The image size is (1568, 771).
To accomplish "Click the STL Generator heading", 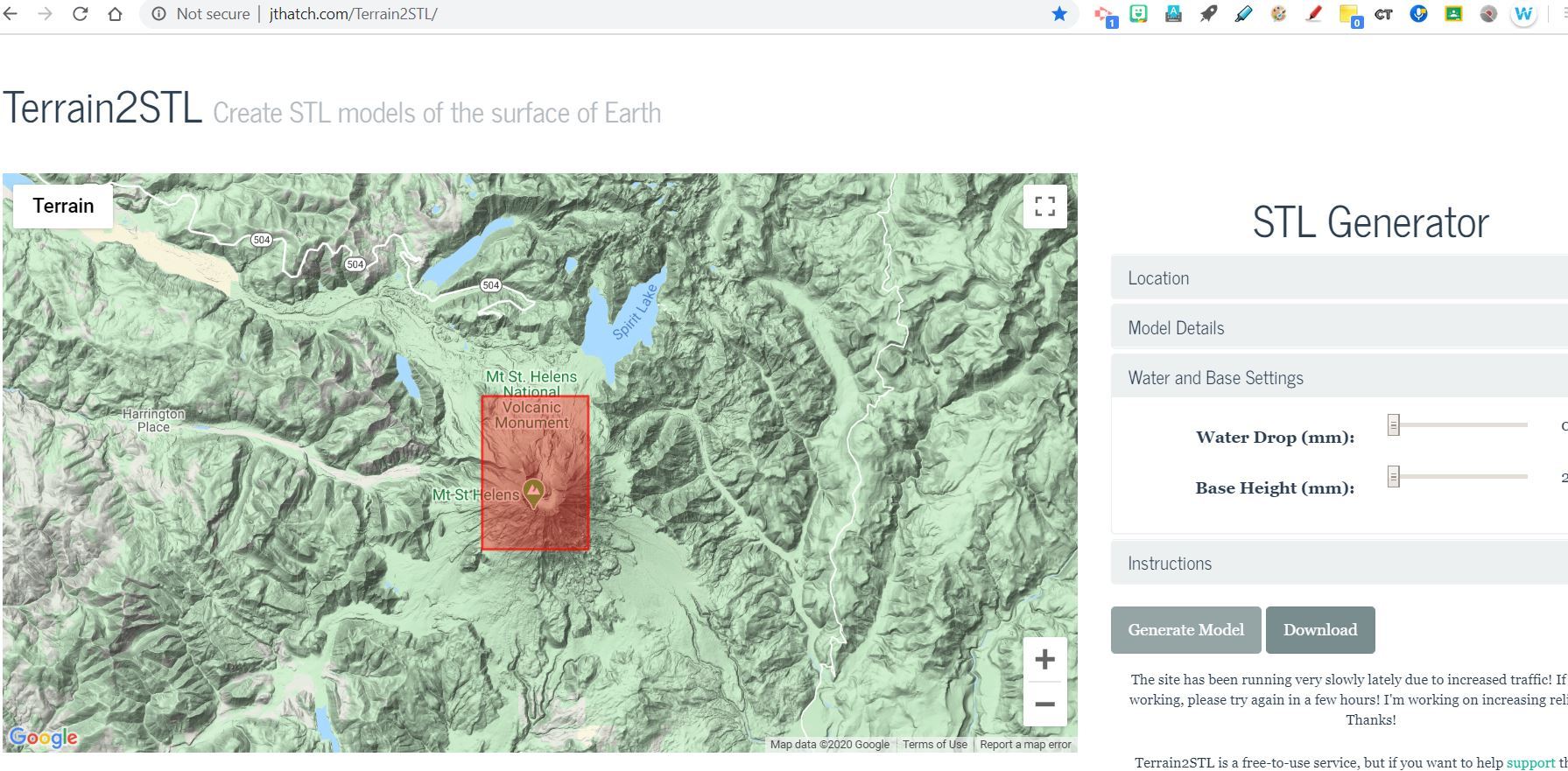I will (1370, 222).
